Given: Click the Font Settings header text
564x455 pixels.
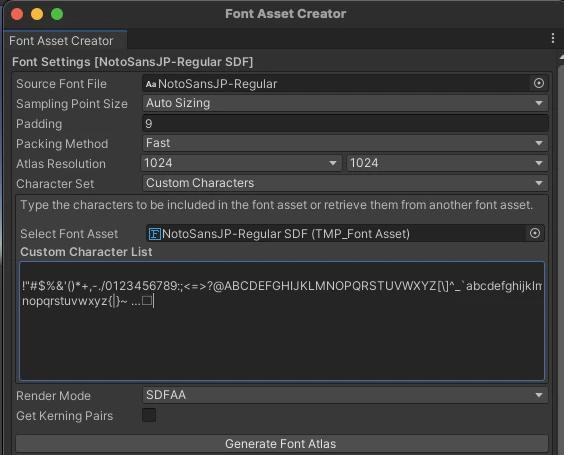Looking at the screenshot, I should [132, 62].
